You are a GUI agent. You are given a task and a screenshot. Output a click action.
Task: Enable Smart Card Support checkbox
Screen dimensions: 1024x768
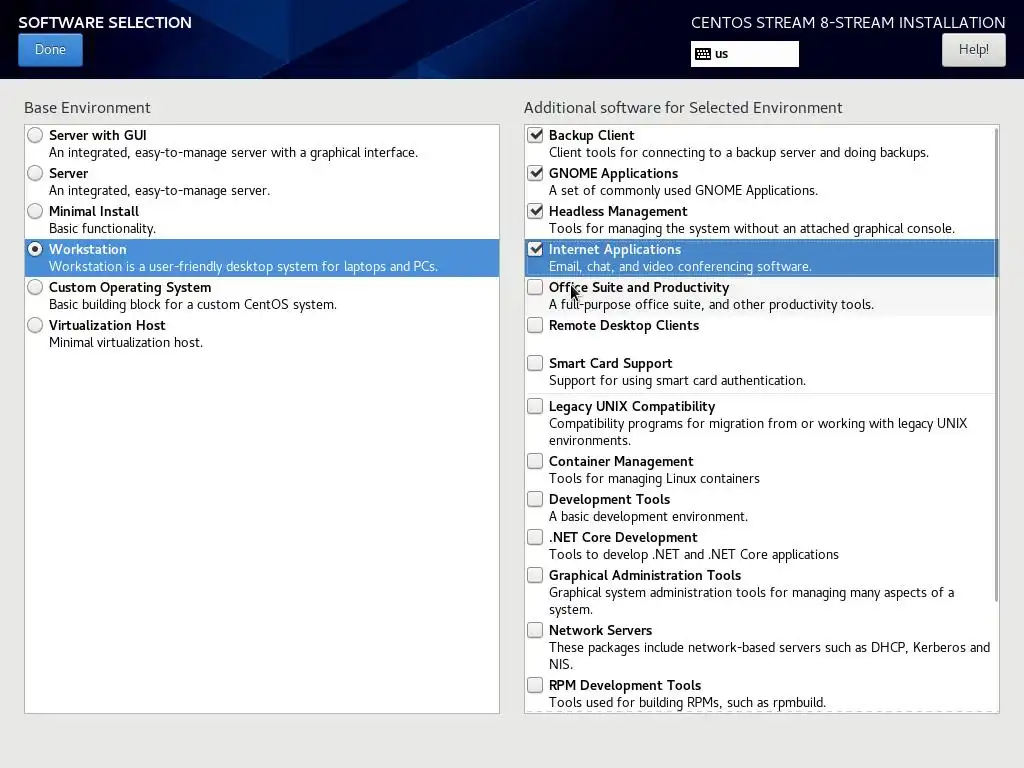click(x=535, y=362)
